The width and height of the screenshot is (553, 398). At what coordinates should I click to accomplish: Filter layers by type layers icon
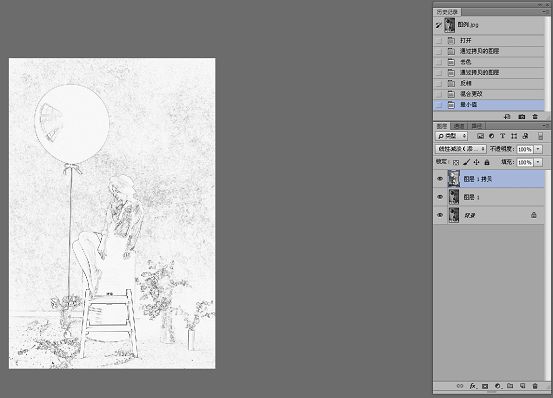(x=503, y=136)
